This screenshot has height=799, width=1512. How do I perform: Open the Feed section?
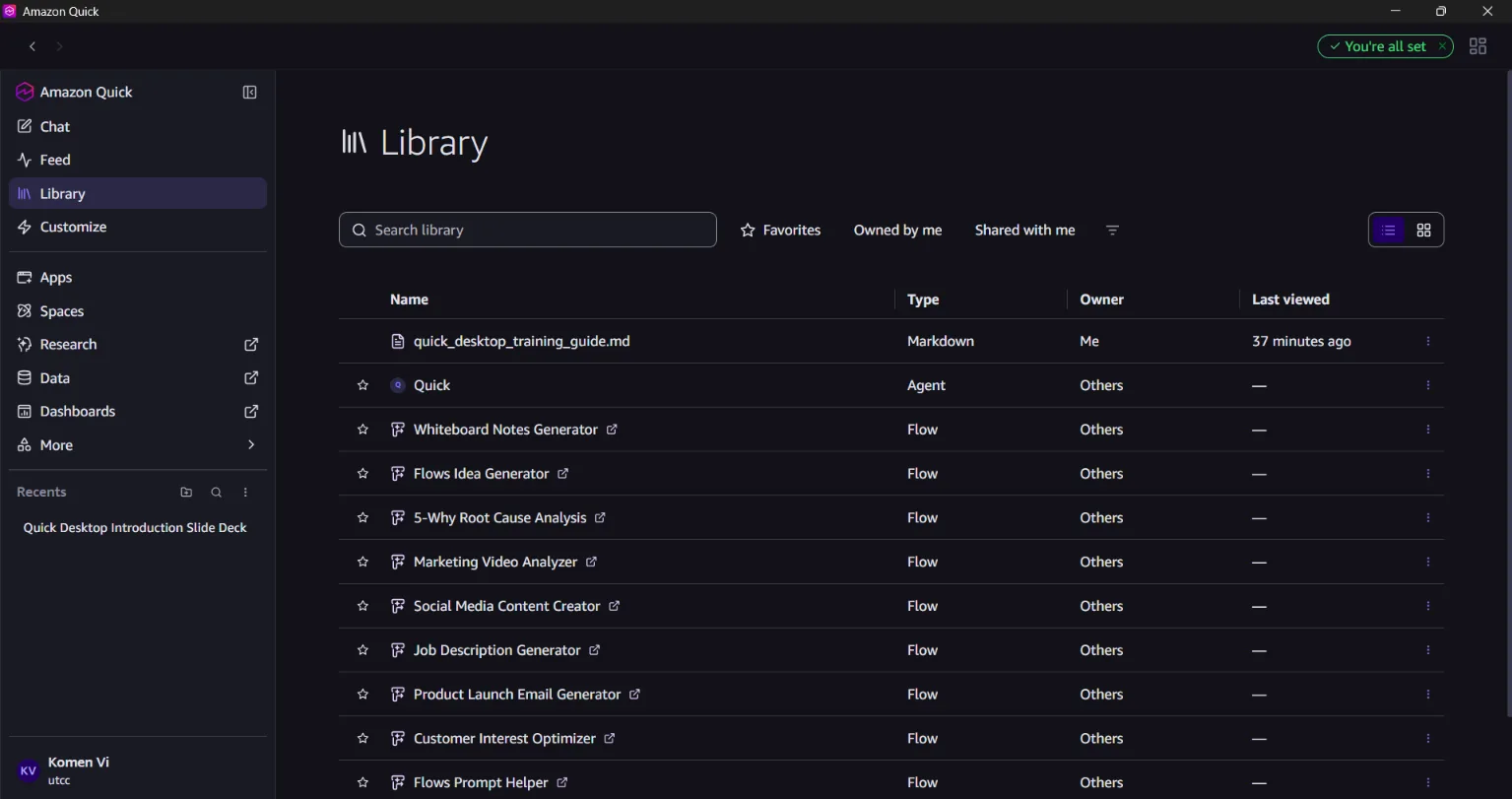[x=138, y=160]
